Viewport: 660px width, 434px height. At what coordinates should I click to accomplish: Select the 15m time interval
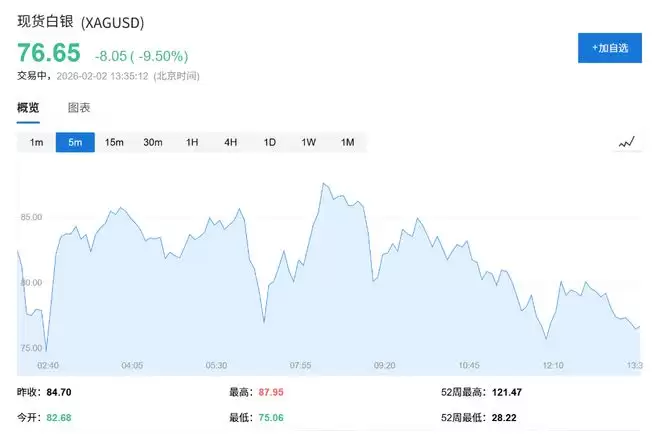pos(114,142)
